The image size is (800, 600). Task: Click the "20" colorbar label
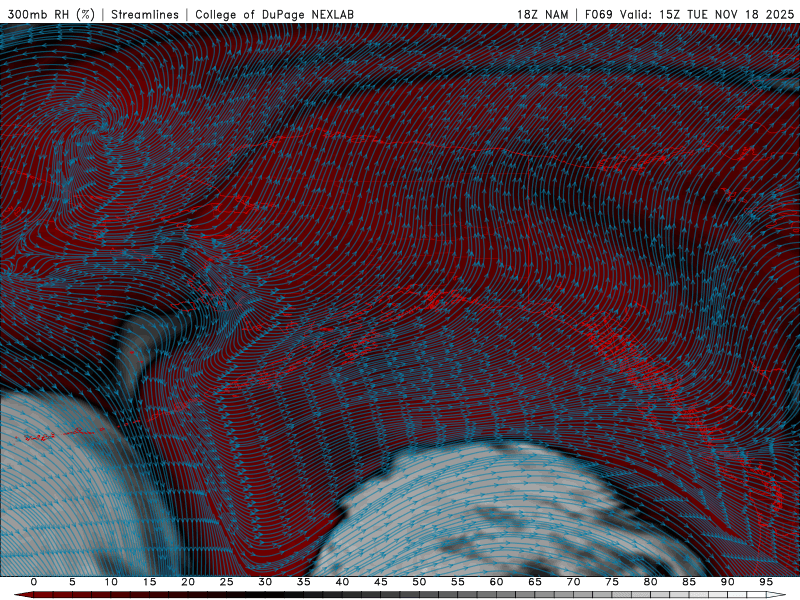pos(188,582)
